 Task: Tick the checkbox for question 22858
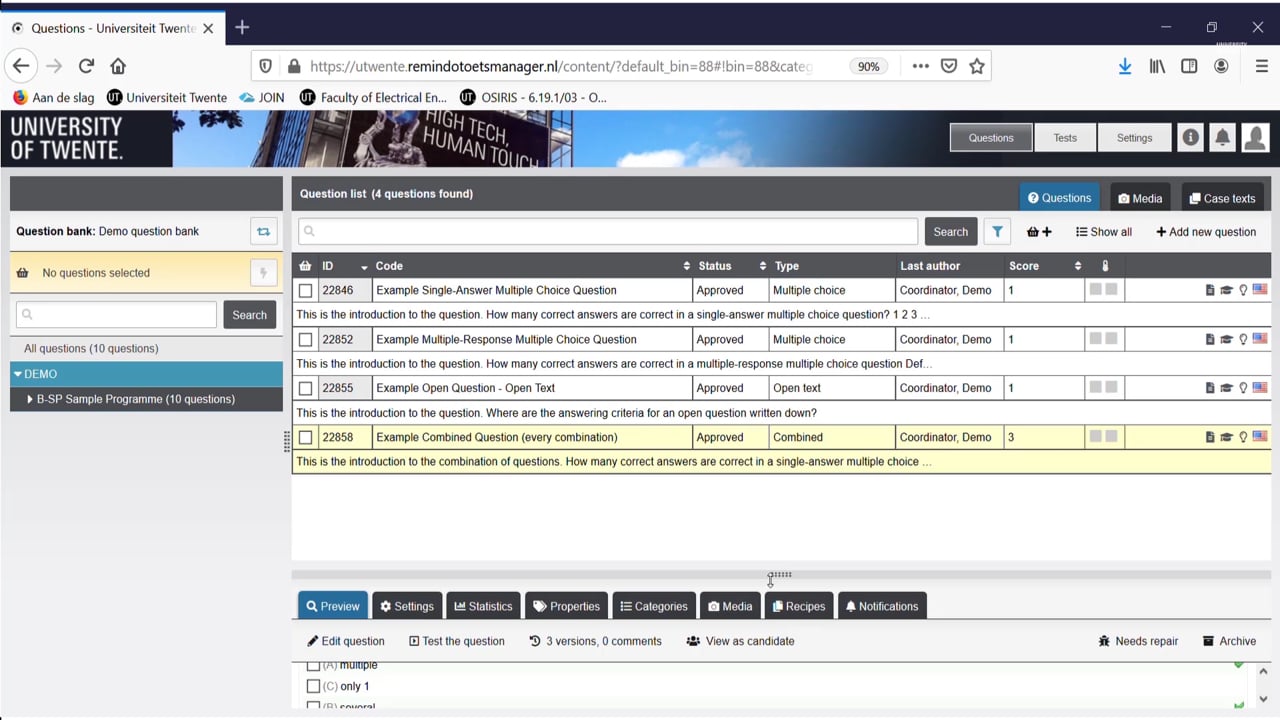tap(305, 438)
